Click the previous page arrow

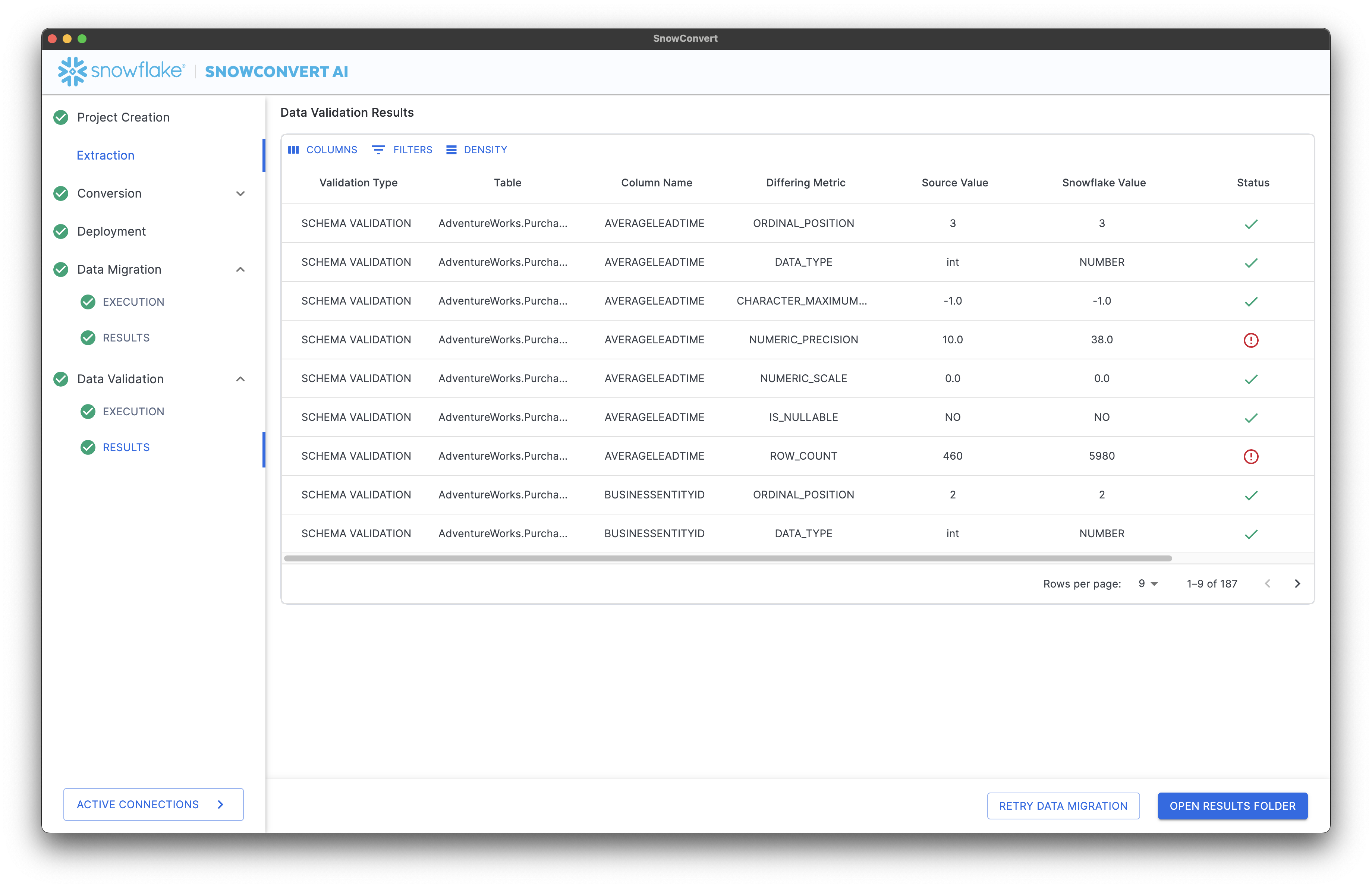click(x=1268, y=583)
